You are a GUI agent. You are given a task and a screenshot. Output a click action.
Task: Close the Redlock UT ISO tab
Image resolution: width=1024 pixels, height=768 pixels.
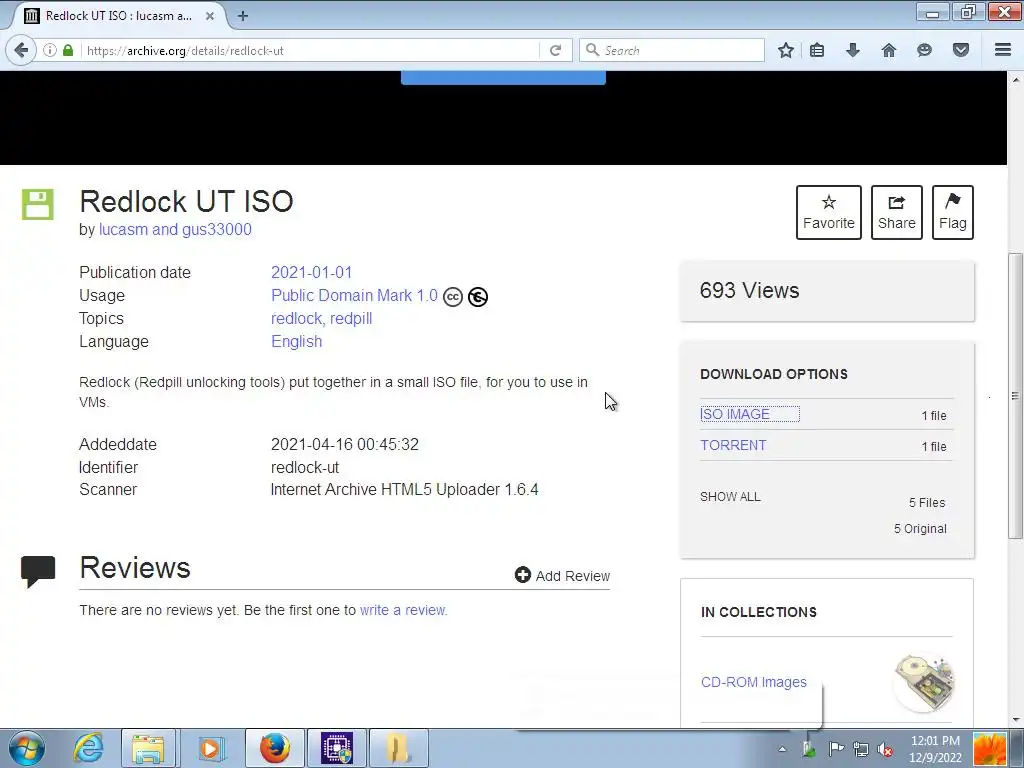click(x=210, y=16)
